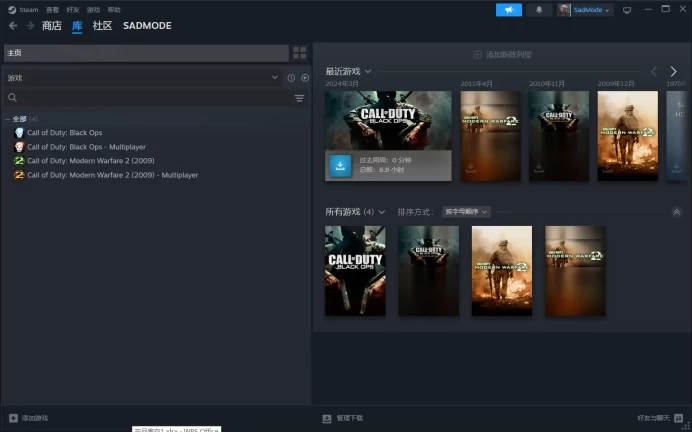This screenshot has width=692, height=432.
Task: Switch to Big Picture mode icon
Action: coord(627,10)
